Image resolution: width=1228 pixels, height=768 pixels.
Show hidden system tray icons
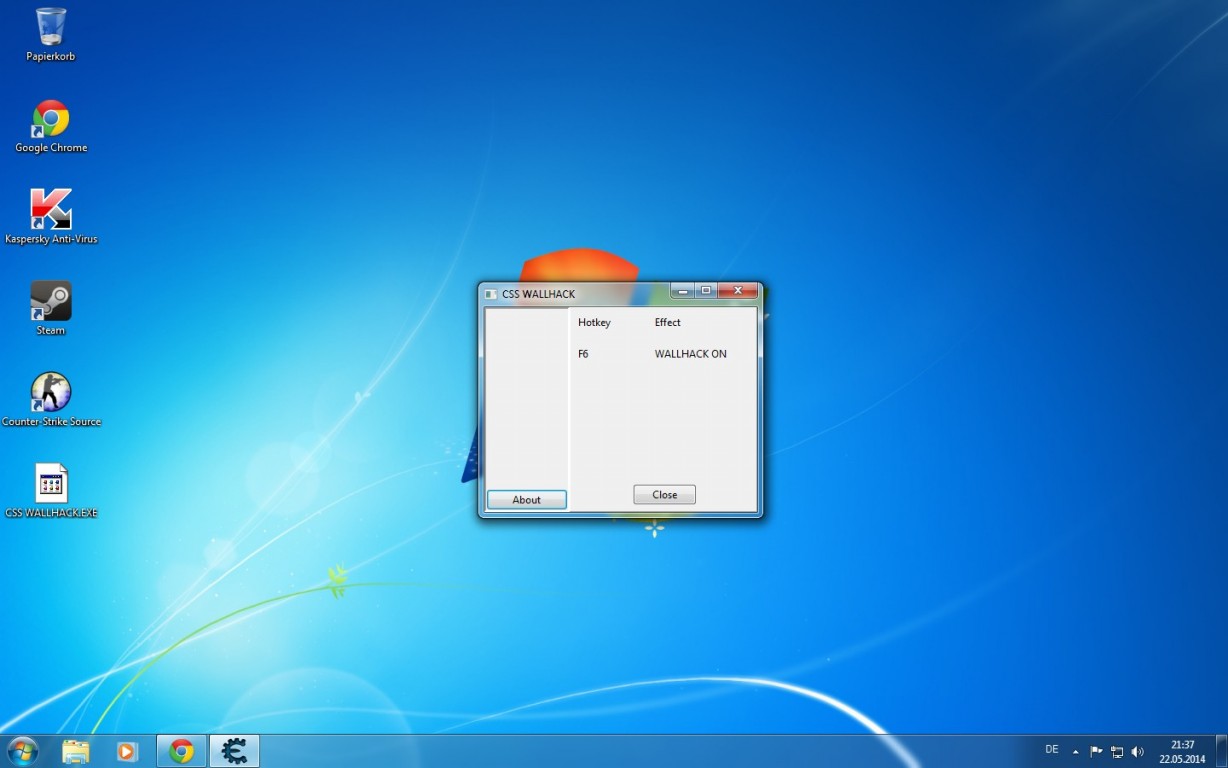pos(1075,751)
